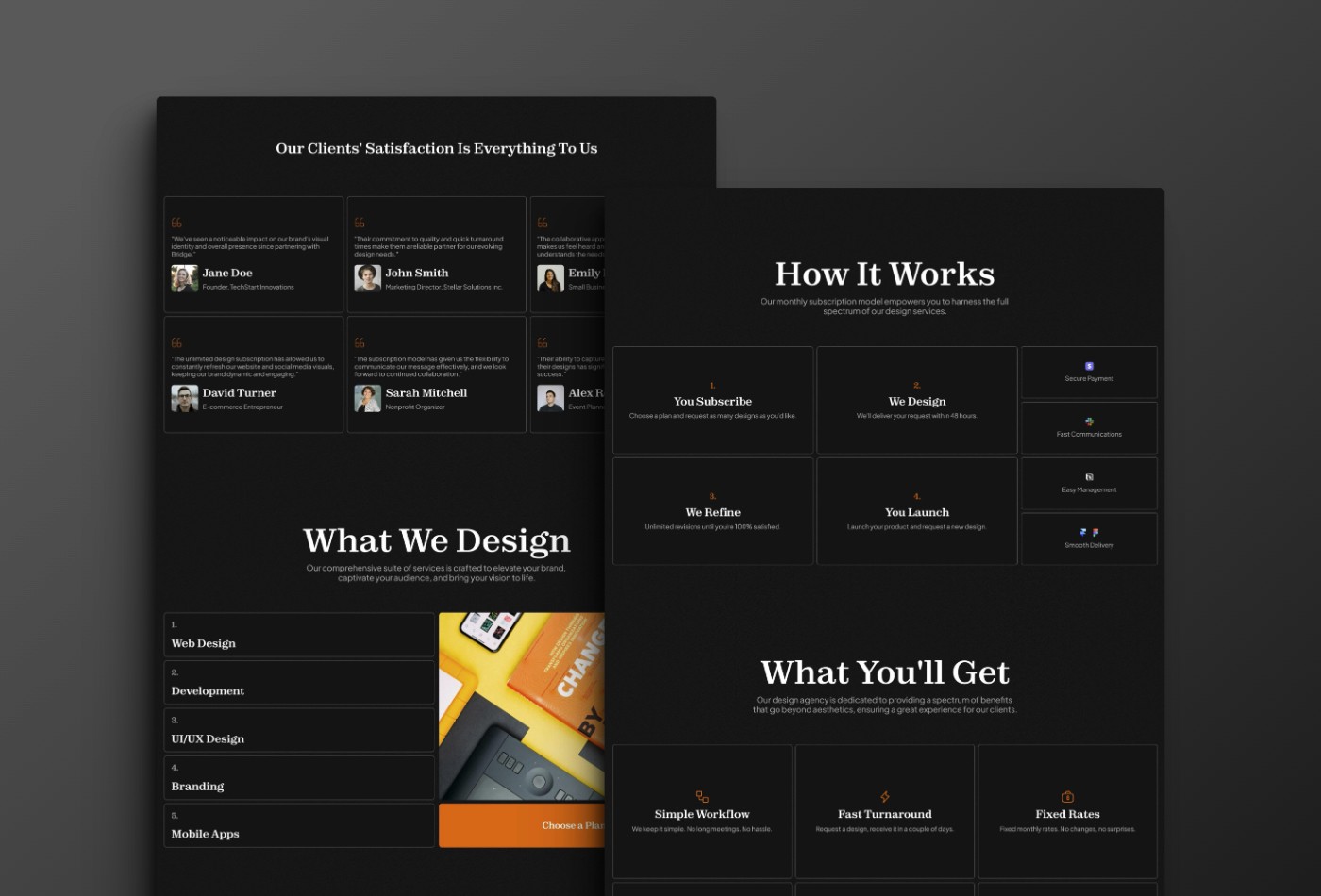Click the Slack icon under Fast Communications

point(1089,422)
